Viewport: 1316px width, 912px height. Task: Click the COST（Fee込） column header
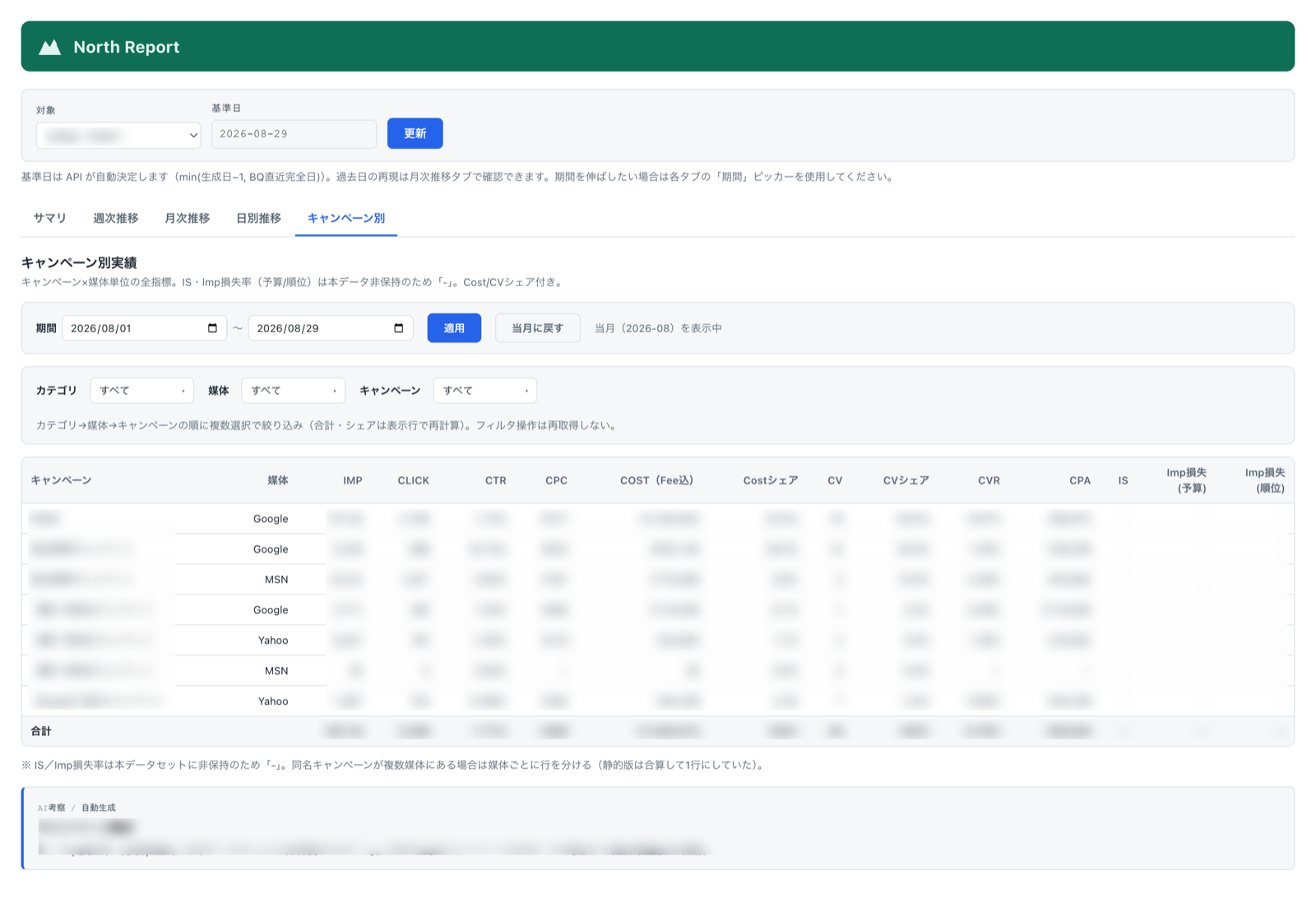coord(656,480)
